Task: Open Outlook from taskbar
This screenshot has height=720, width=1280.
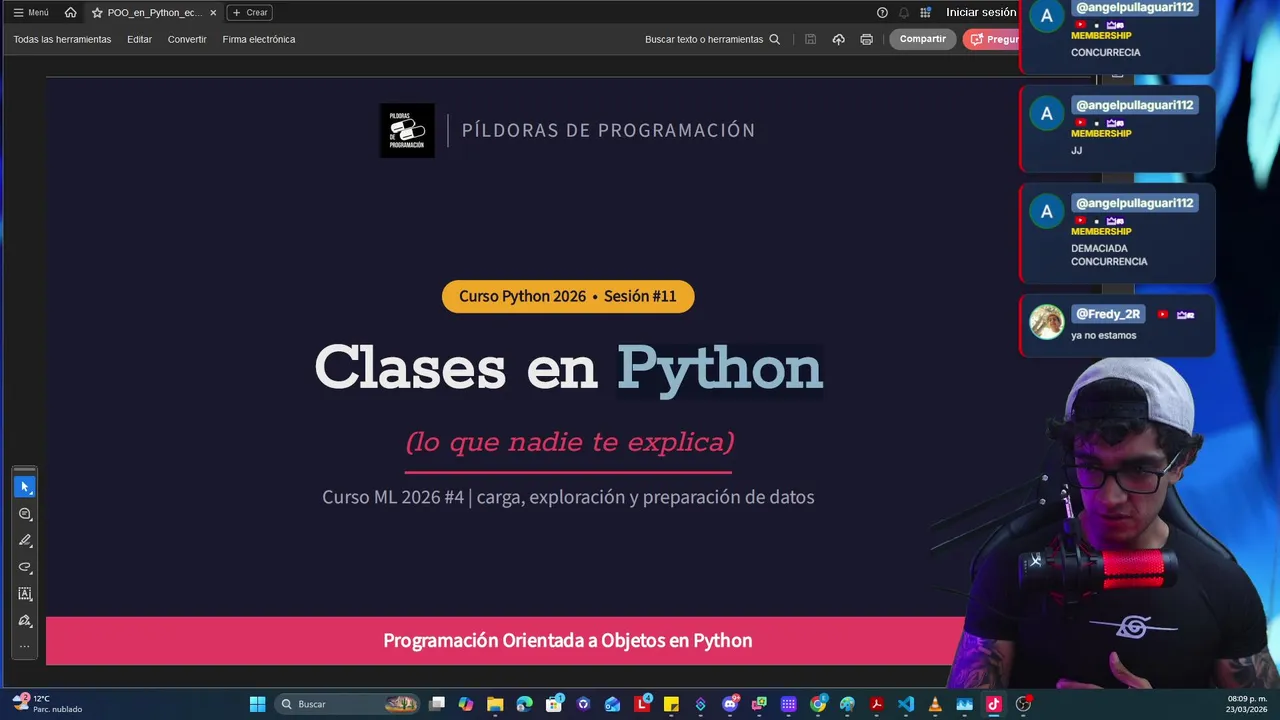Action: tap(613, 704)
